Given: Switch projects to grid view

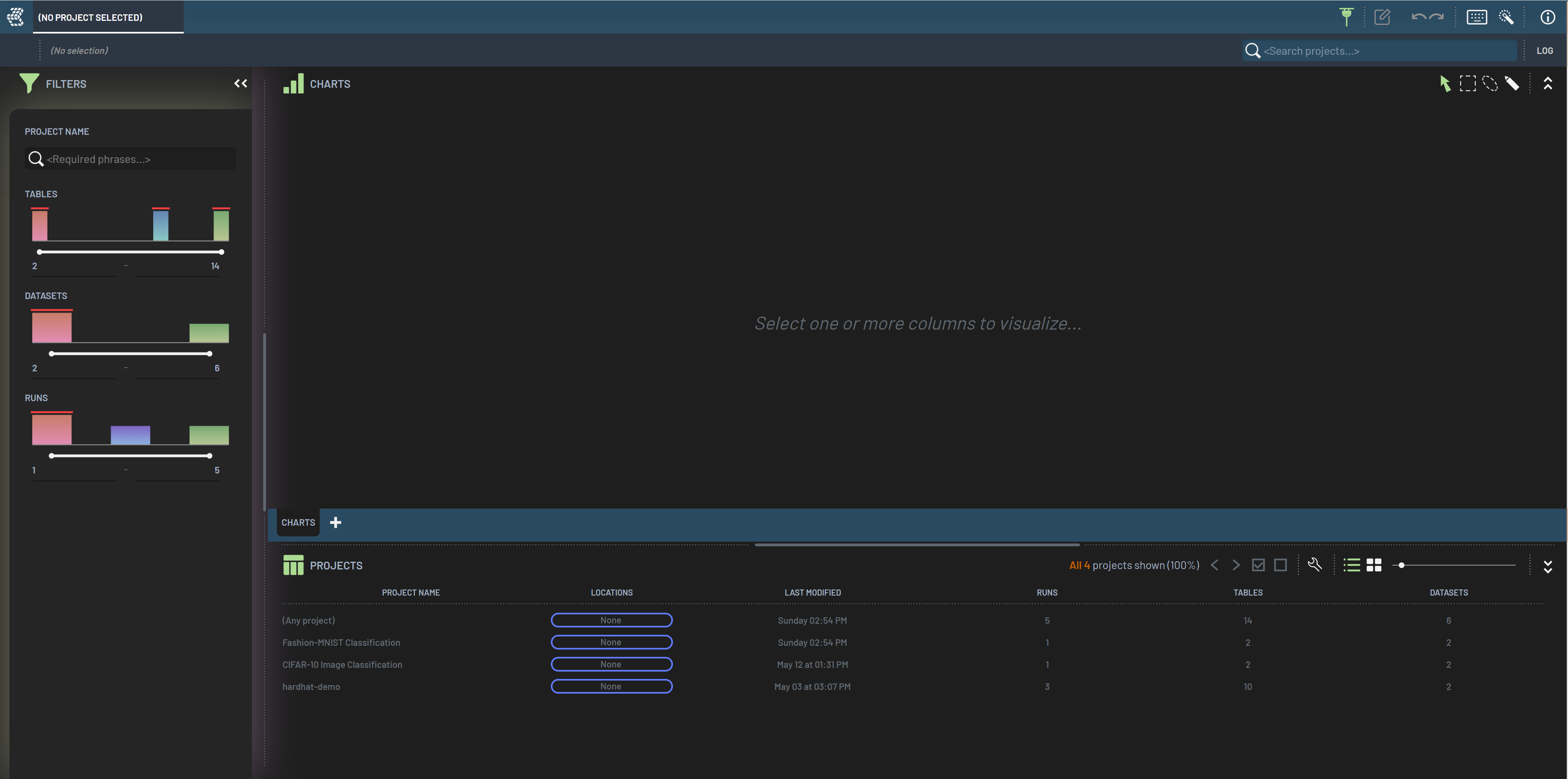Looking at the screenshot, I should tap(1374, 565).
